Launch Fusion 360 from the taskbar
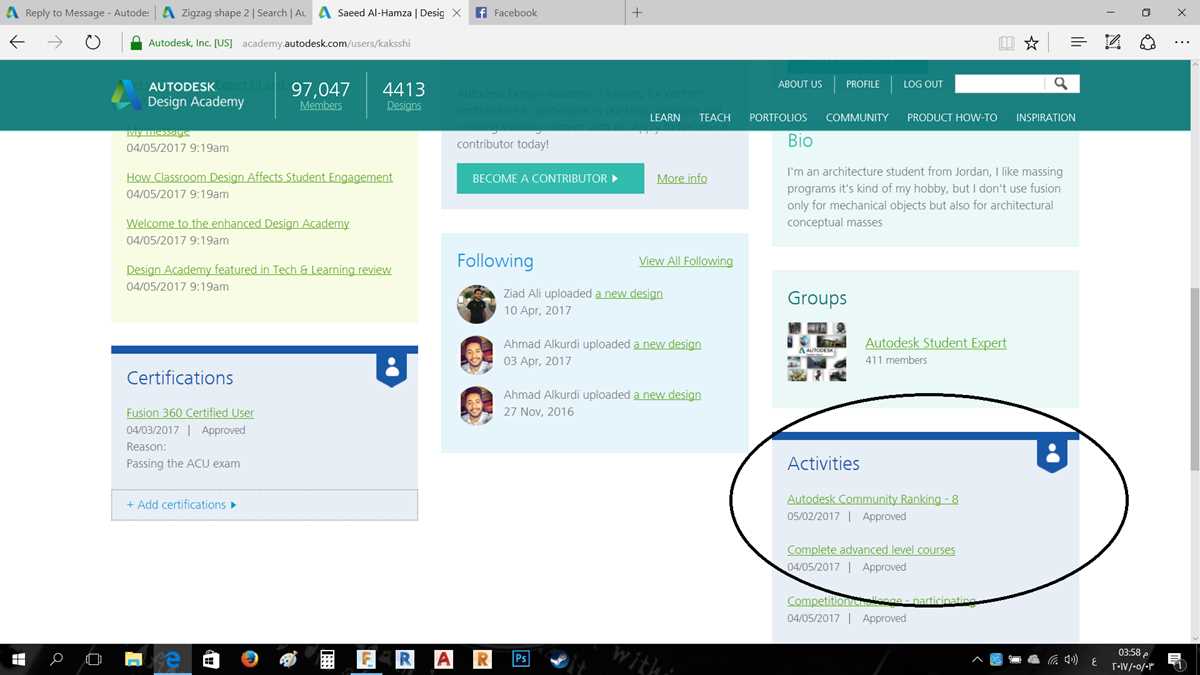This screenshot has height=675, width=1200. [x=366, y=659]
